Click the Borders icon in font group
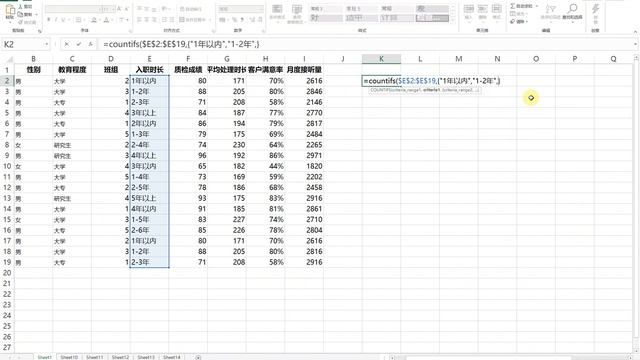The image size is (640, 360). [x=78, y=20]
